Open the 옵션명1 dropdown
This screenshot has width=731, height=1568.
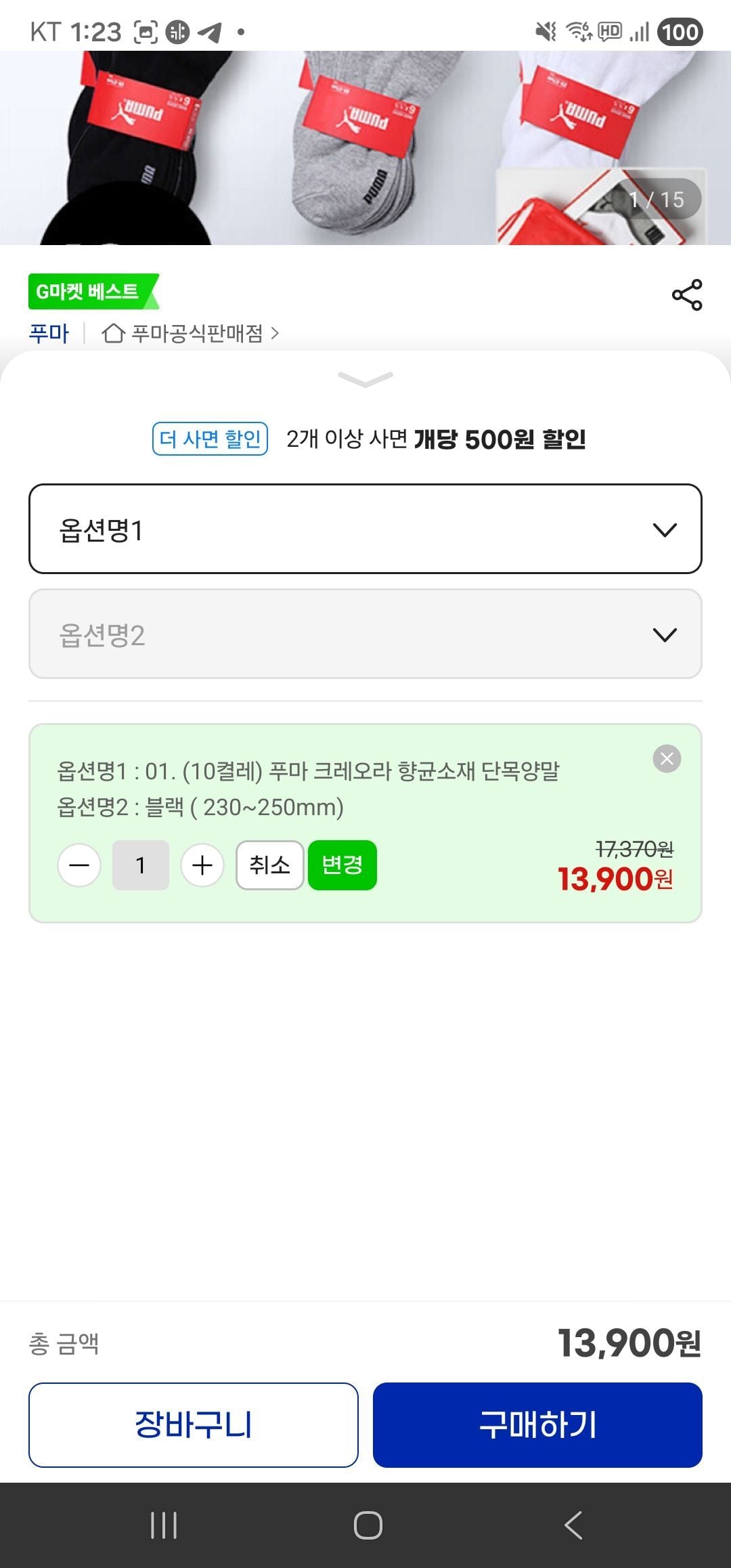(365, 529)
